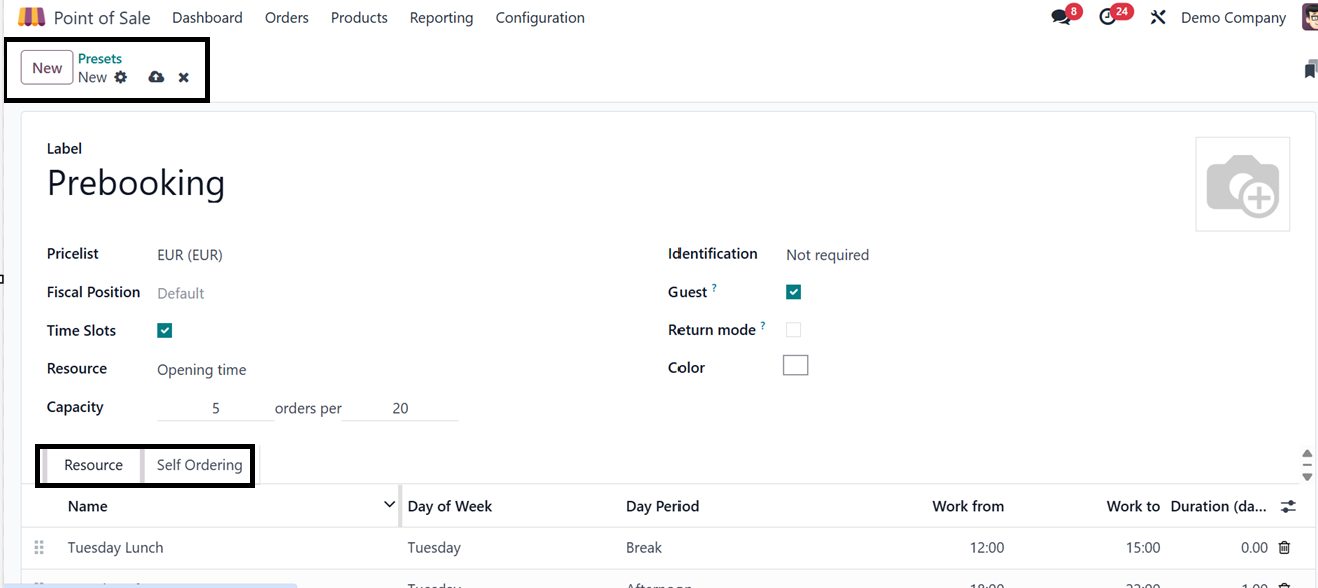Screen dimensions: 1318x588
Task: Open the column settings adjust icon
Action: 1288,507
